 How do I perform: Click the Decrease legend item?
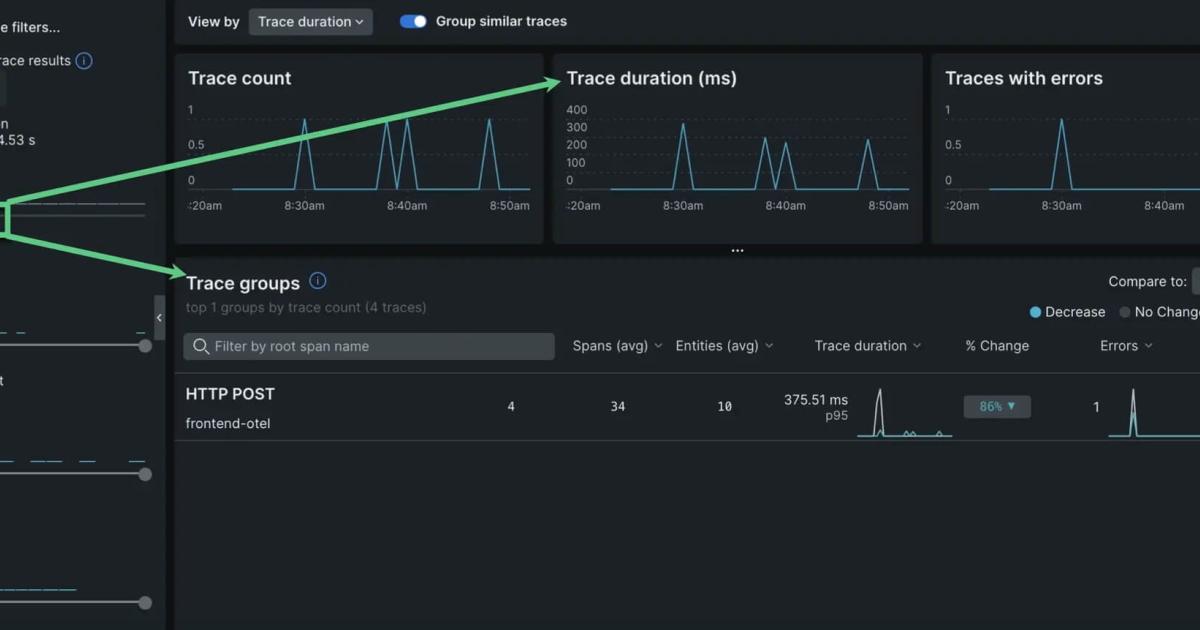click(1067, 312)
